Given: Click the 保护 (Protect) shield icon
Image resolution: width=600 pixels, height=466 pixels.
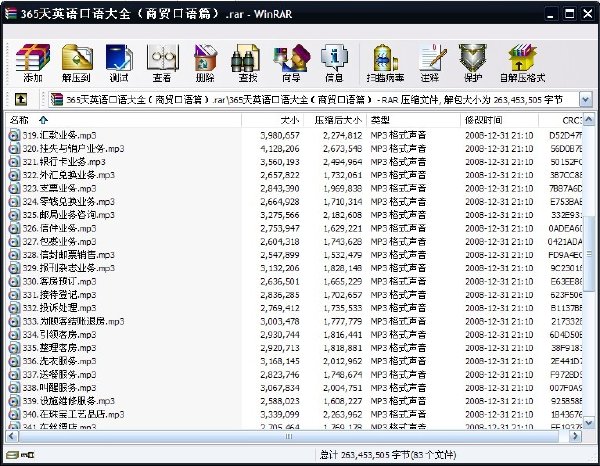Looking at the screenshot, I should point(473,63).
